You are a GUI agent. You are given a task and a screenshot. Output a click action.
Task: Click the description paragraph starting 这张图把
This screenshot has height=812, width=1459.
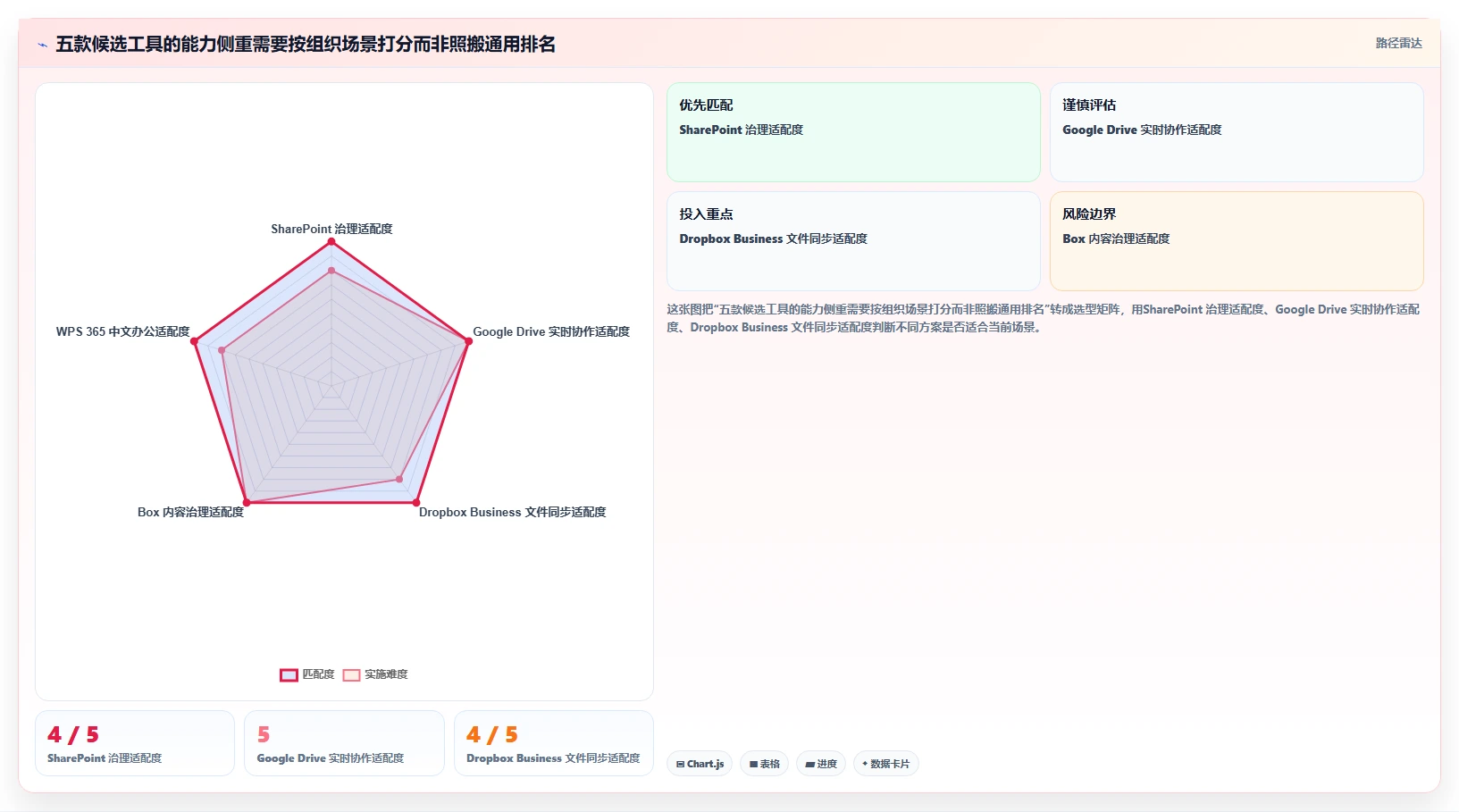pos(1043,318)
